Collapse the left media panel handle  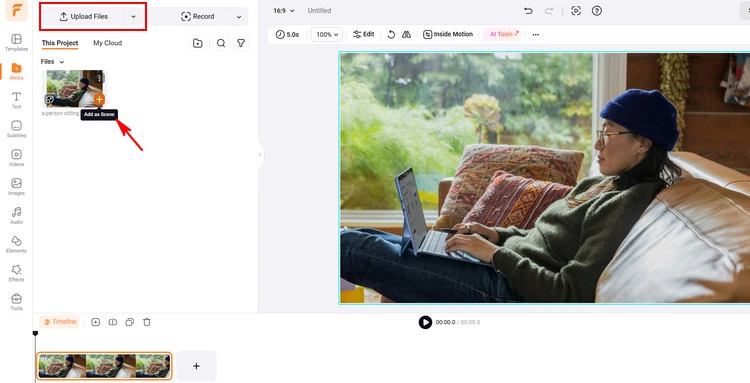tap(260, 154)
